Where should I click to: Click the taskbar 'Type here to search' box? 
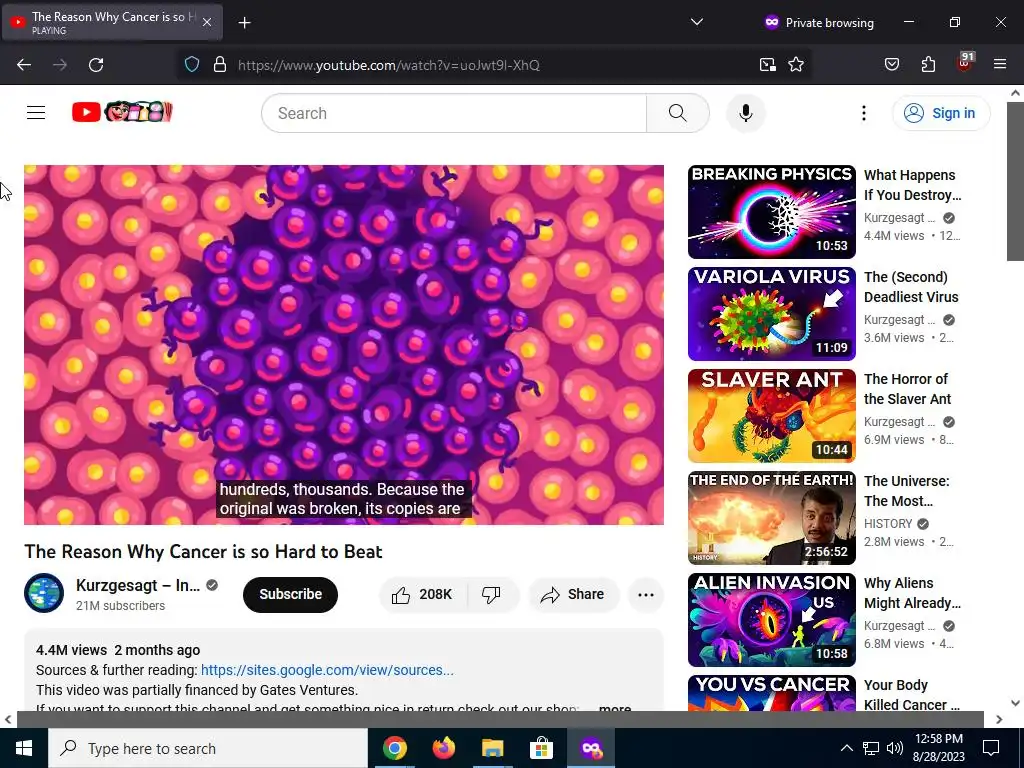(208, 748)
